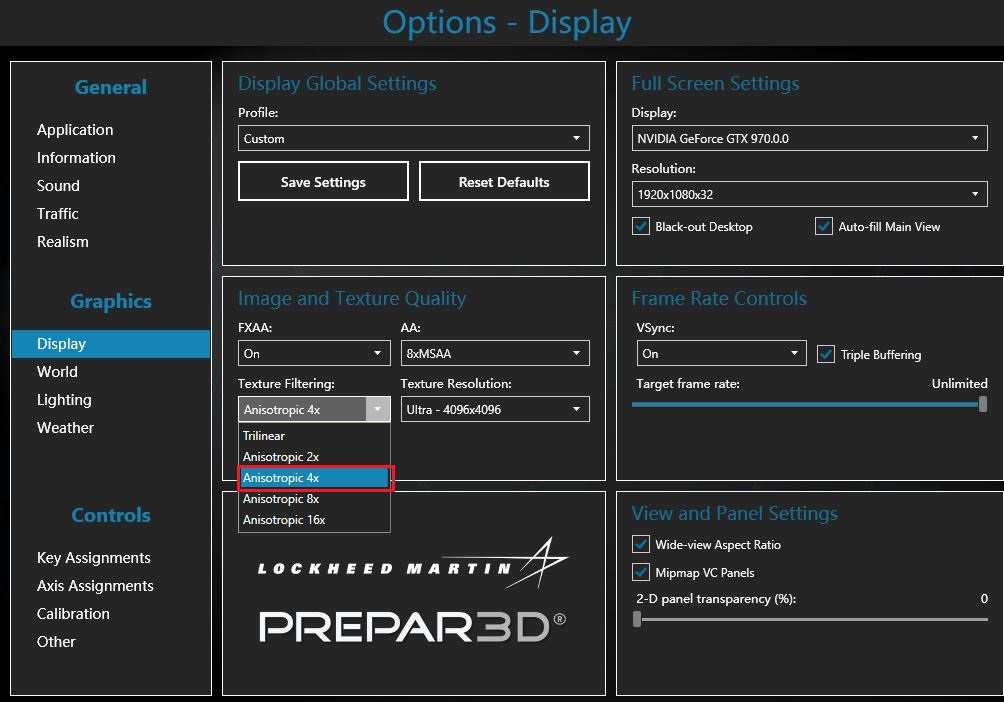Screen dimensions: 1004x702
Task: Pick Anisotropic 8x in the list
Action: pyautogui.click(x=281, y=499)
